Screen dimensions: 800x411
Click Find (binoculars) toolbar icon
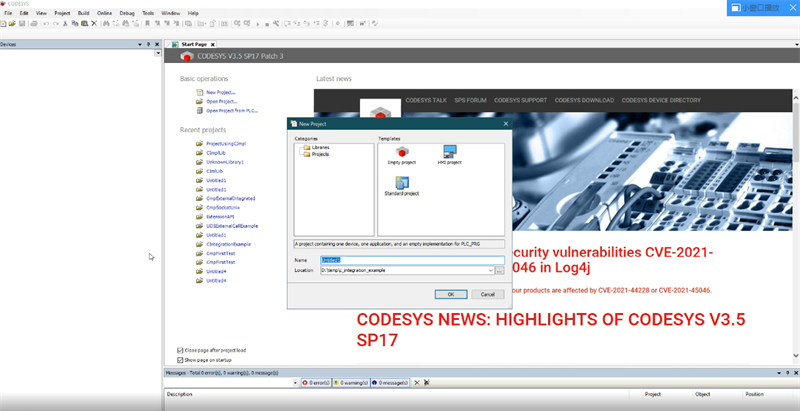tap(106, 23)
